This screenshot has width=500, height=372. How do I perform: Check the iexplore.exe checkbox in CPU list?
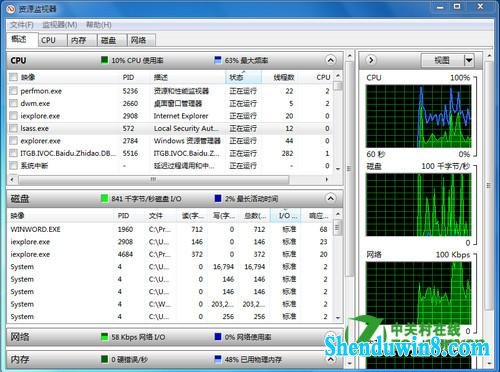[x=13, y=116]
